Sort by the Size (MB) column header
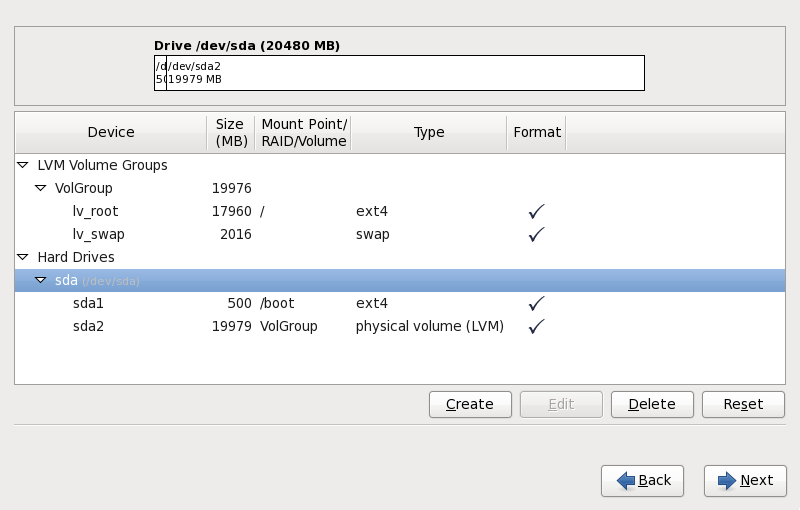The image size is (800, 510). 230,132
